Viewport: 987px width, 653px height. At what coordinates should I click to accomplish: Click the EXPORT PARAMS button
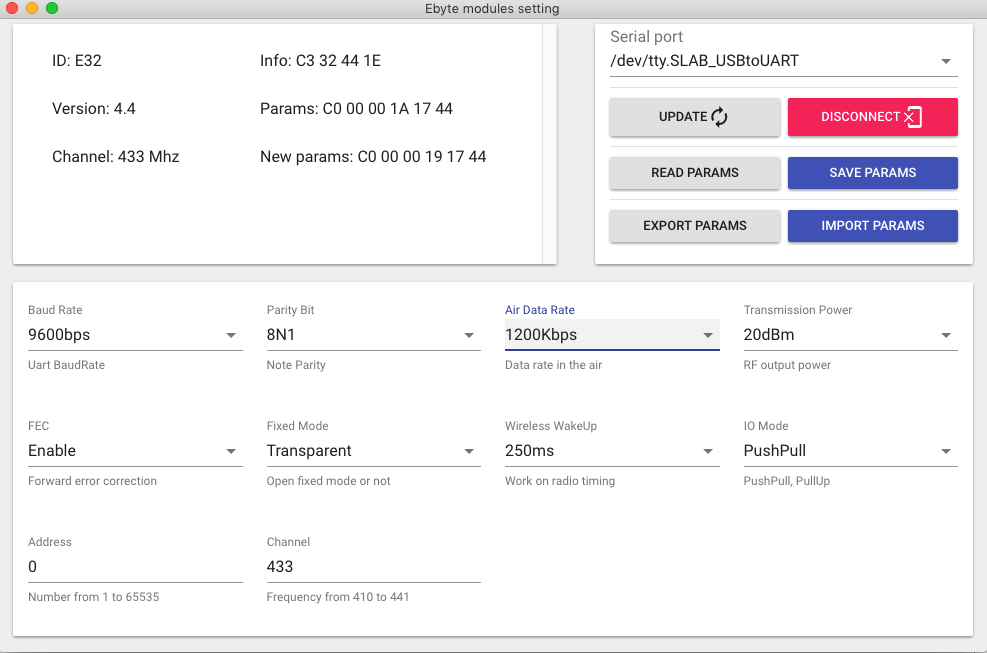(695, 226)
